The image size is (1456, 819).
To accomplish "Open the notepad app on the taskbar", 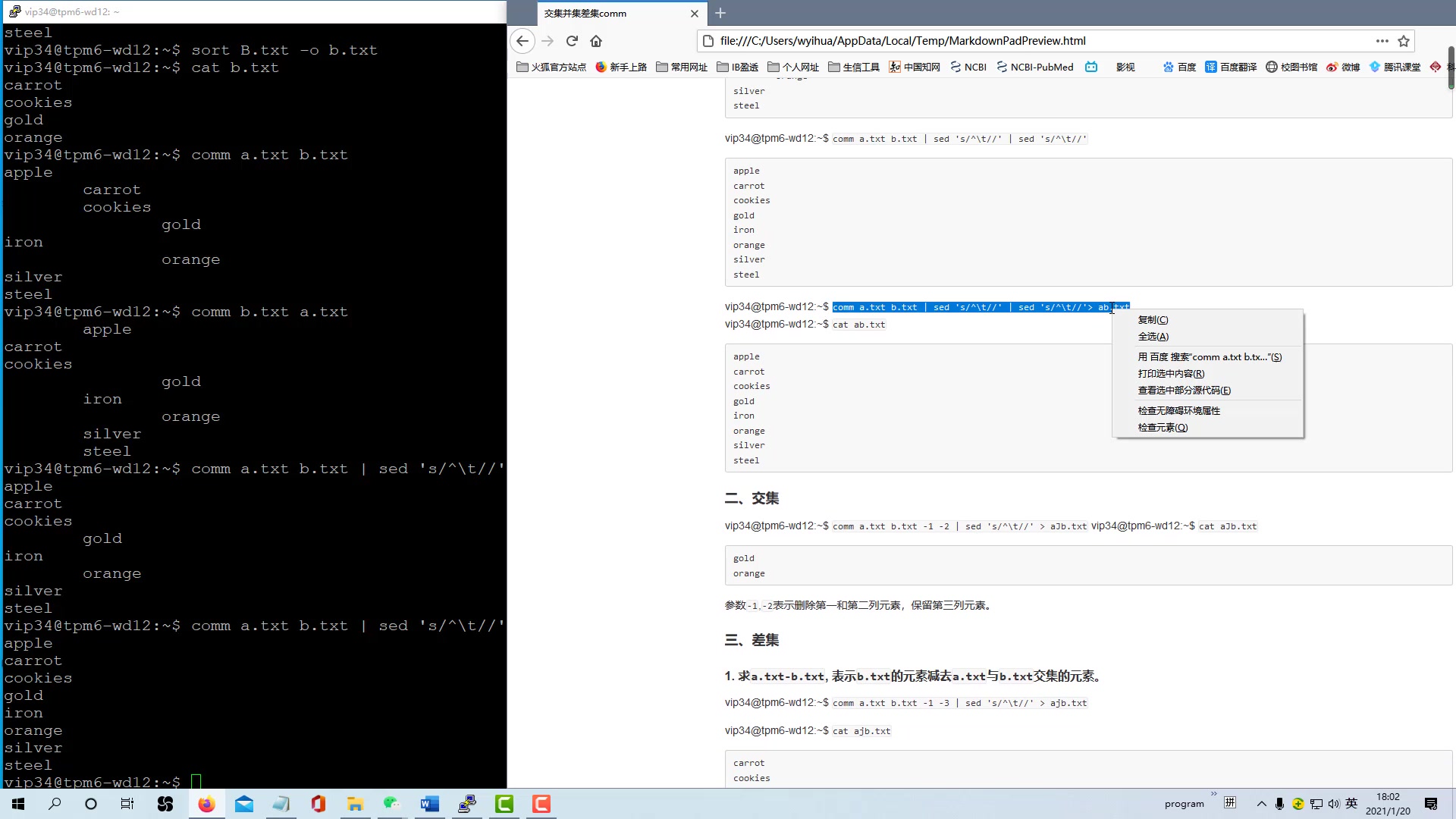I will pos(281,804).
